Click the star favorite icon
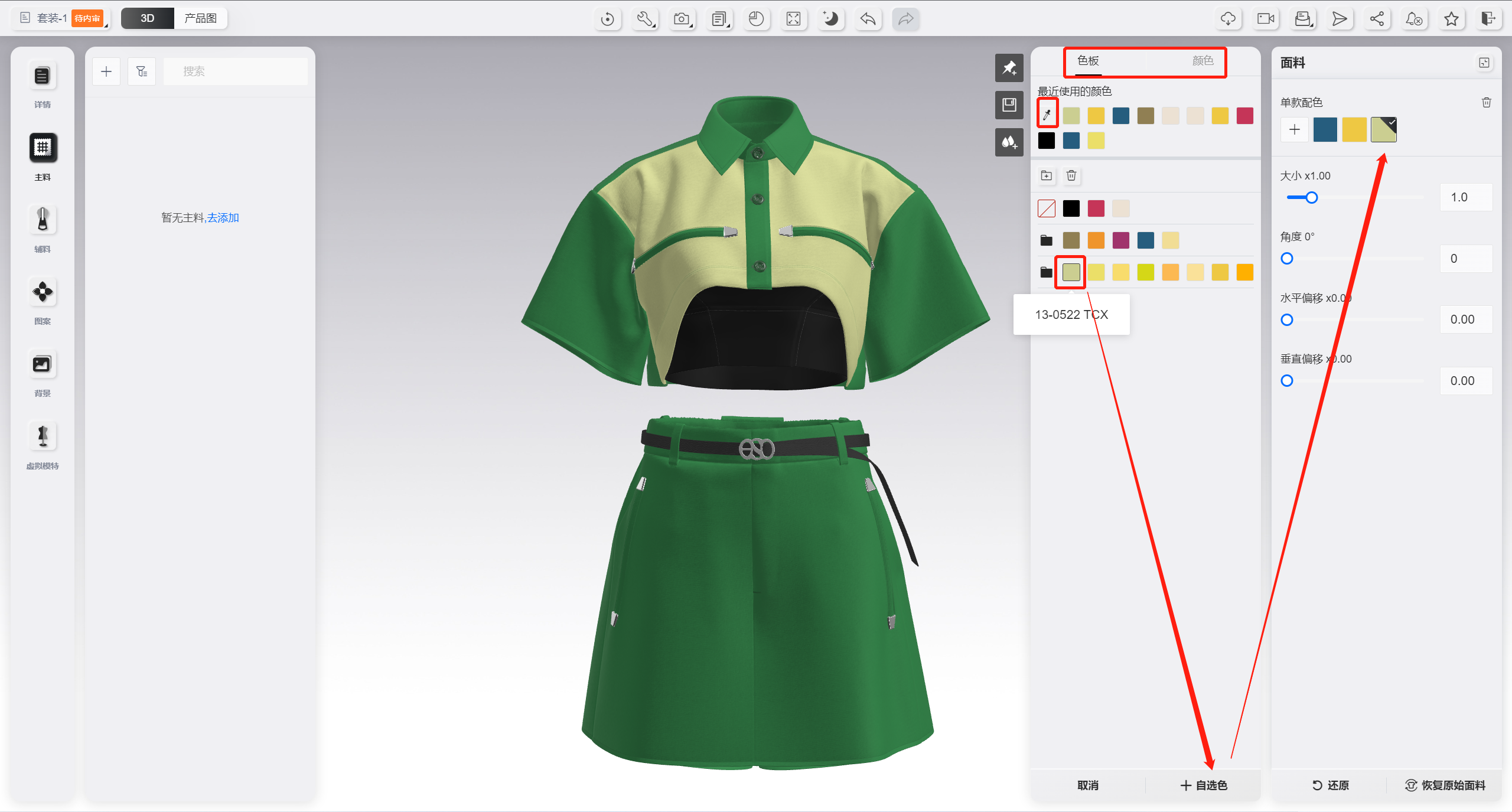Image resolution: width=1512 pixels, height=812 pixels. point(1451,19)
